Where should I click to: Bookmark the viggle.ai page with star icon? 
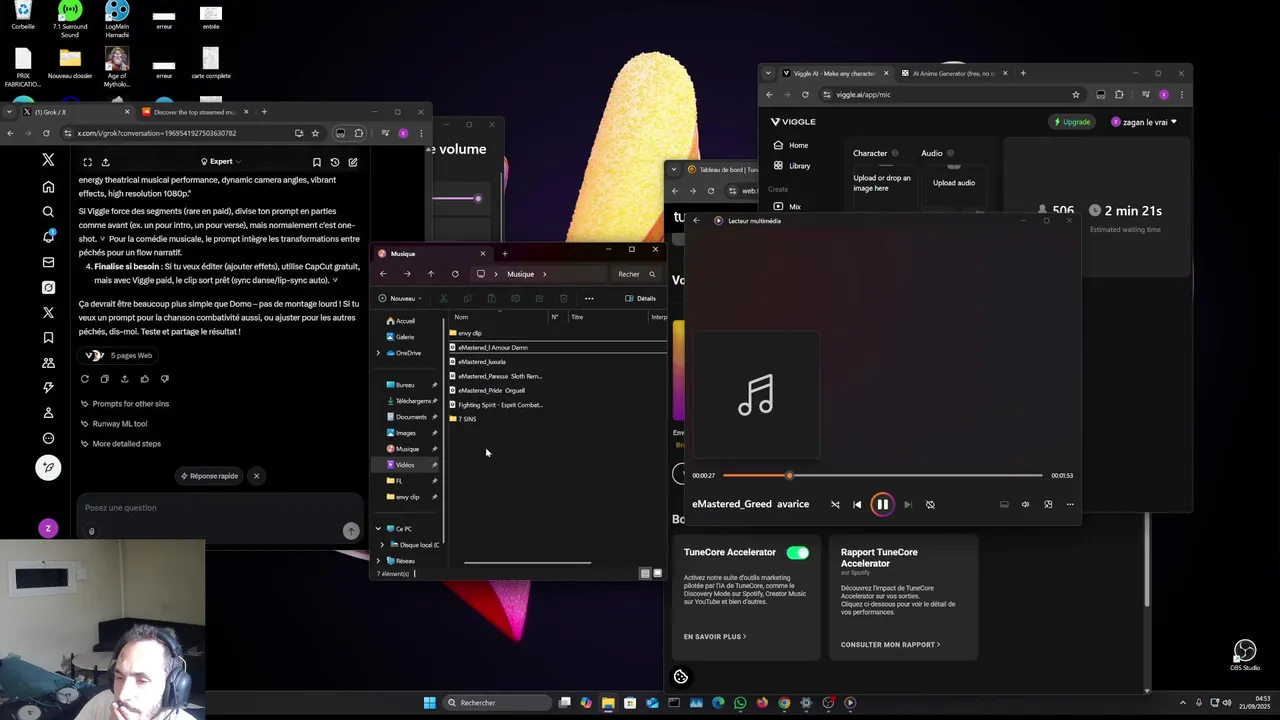pyautogui.click(x=1076, y=95)
